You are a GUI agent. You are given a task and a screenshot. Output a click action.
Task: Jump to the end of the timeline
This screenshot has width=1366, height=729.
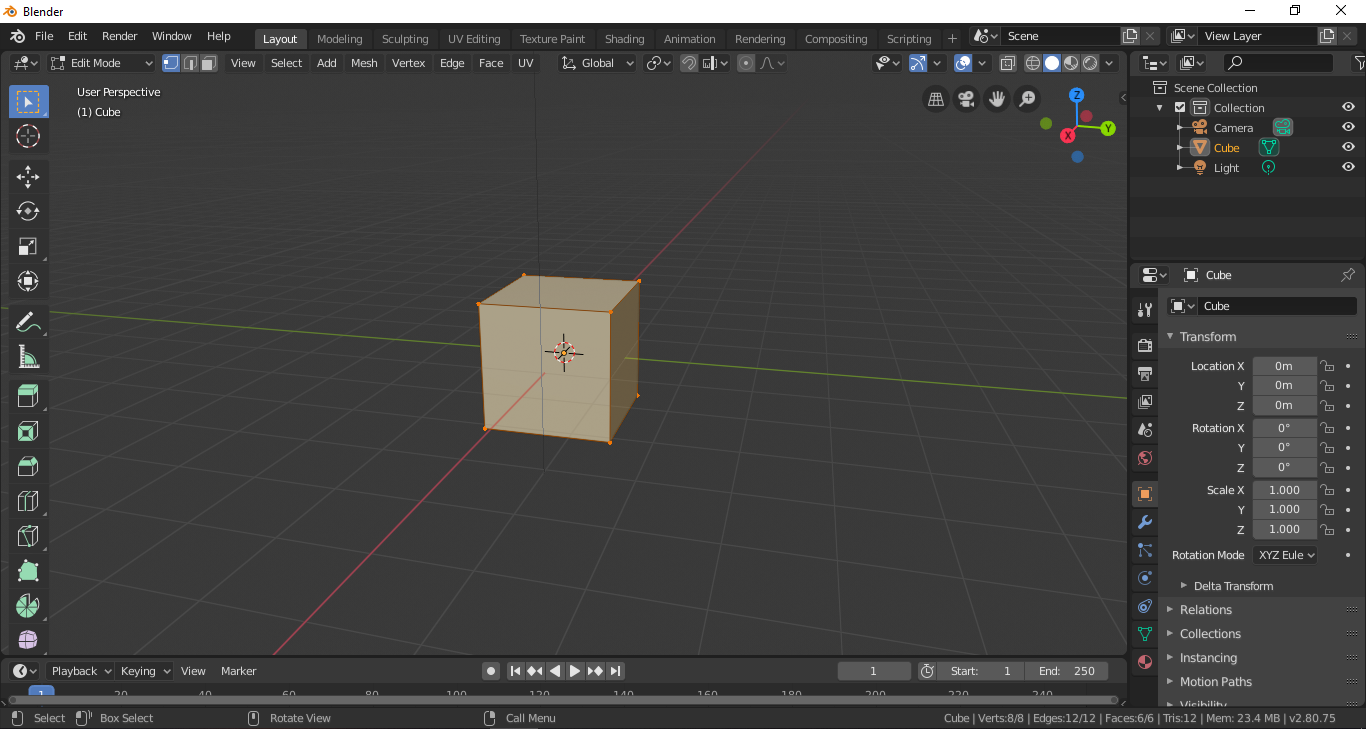pyautogui.click(x=615, y=671)
